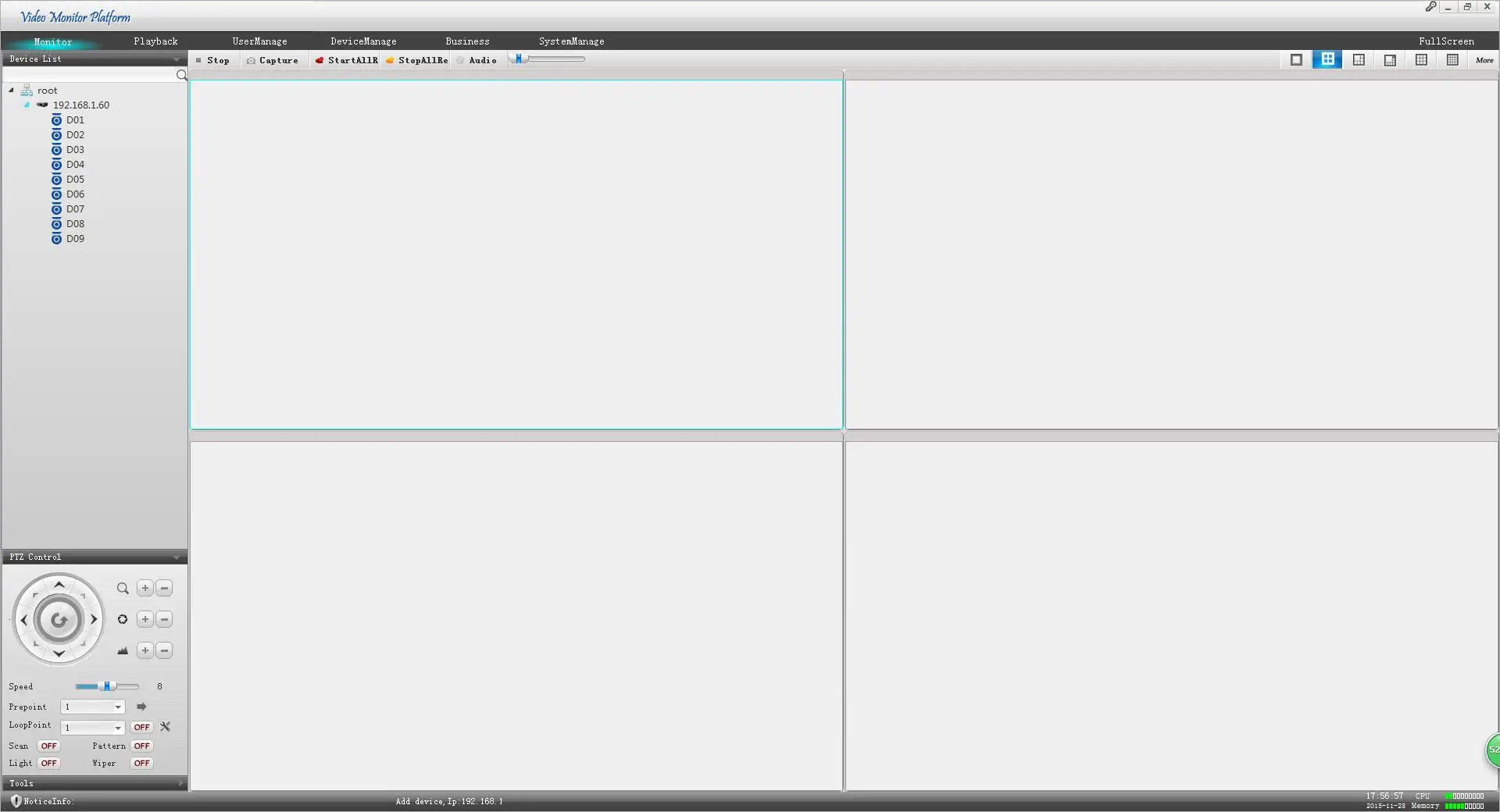
Task: Click the green floating badge at right edge
Action: (1492, 750)
